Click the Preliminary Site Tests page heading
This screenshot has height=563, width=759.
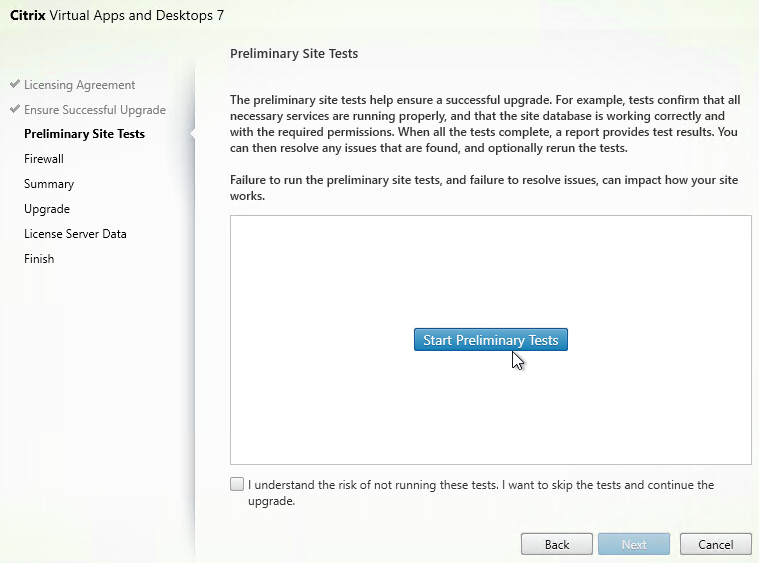294,53
